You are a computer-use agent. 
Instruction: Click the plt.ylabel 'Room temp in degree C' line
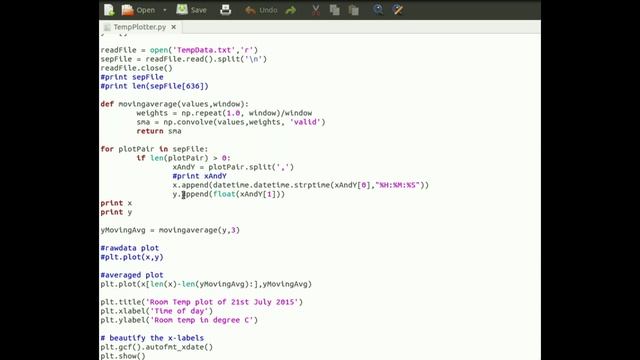click(x=179, y=320)
